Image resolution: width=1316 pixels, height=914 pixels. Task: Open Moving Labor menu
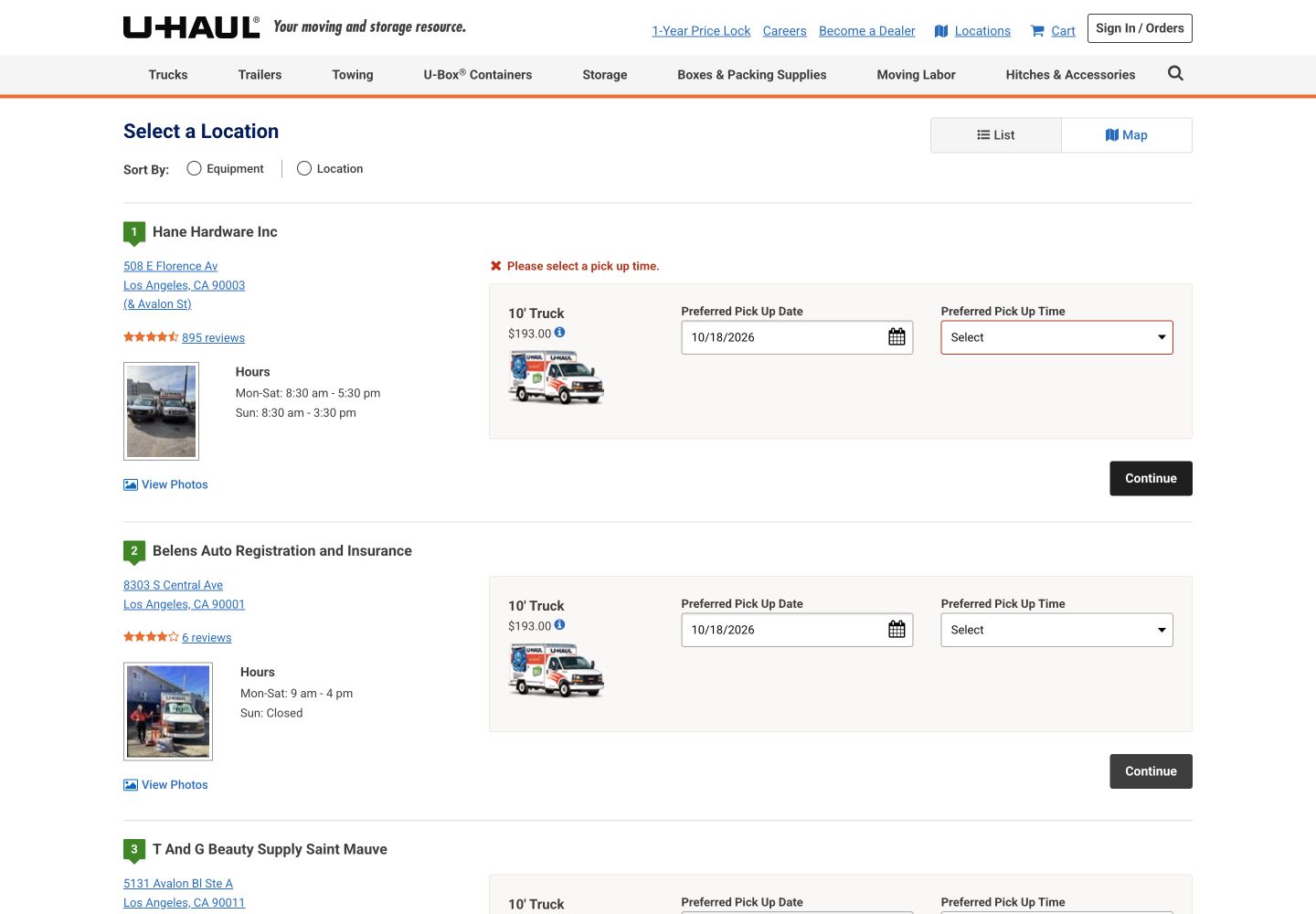(x=916, y=75)
